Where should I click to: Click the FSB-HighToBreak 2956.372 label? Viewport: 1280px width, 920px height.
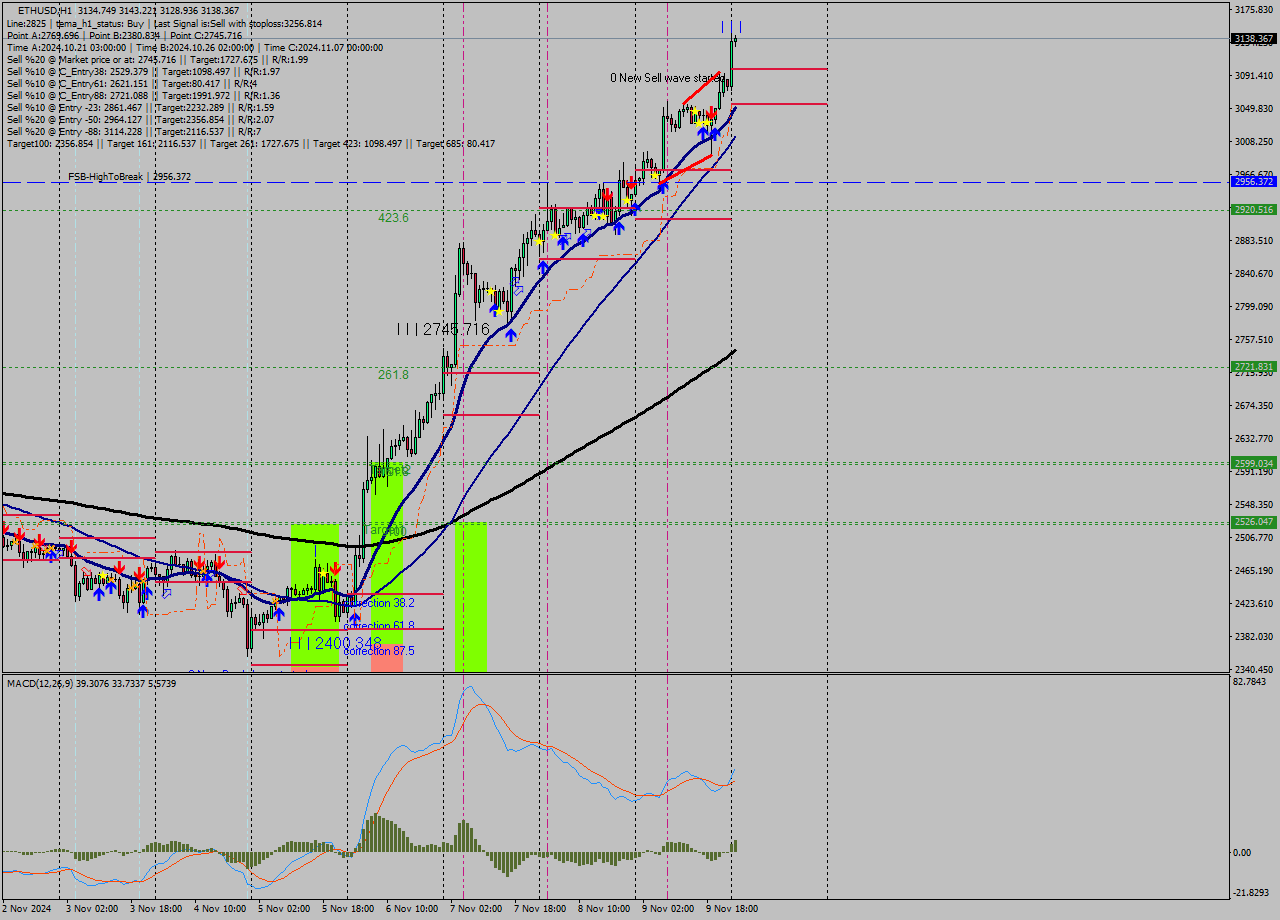click(129, 177)
